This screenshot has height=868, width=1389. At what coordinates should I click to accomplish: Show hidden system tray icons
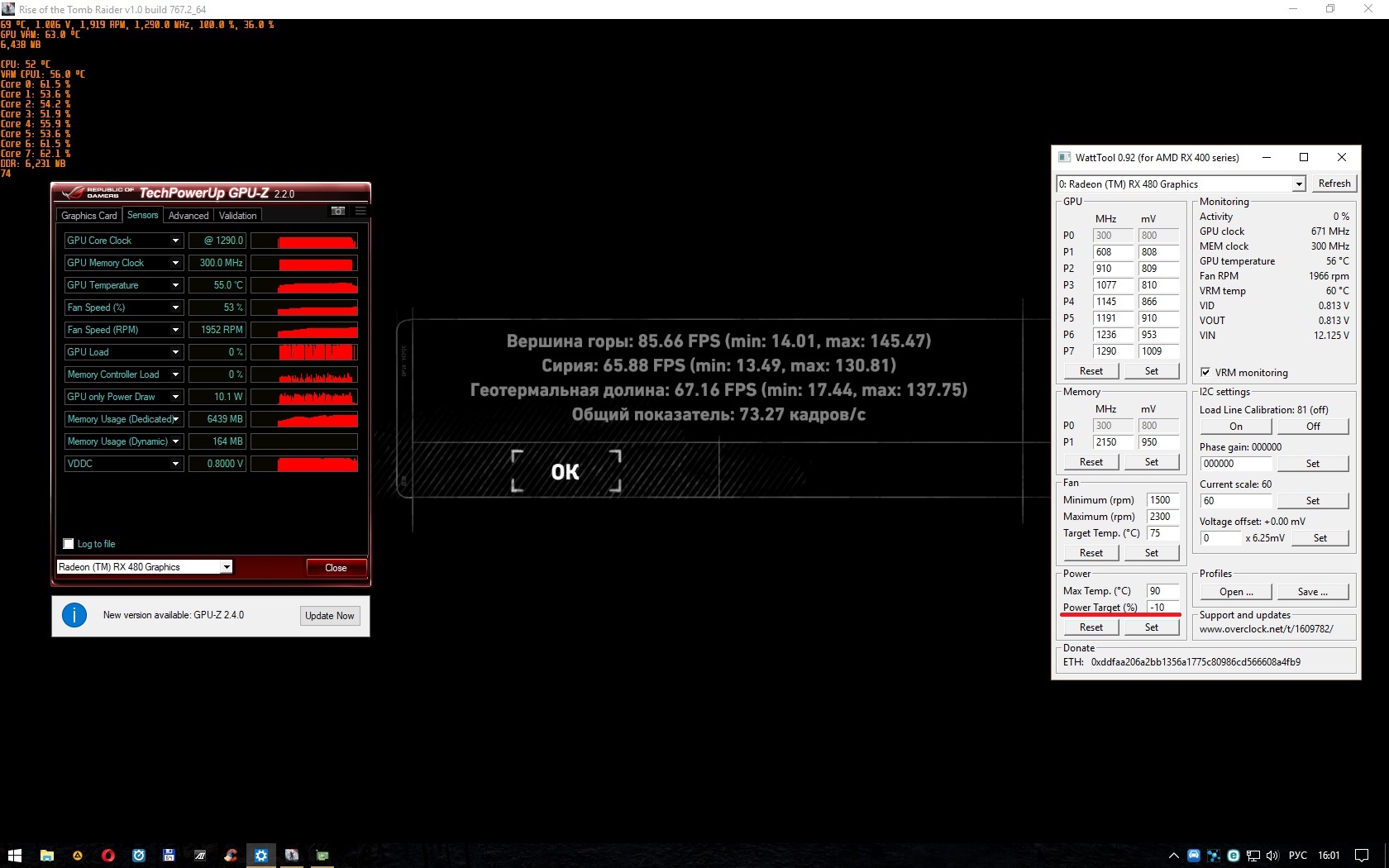pos(1173,856)
